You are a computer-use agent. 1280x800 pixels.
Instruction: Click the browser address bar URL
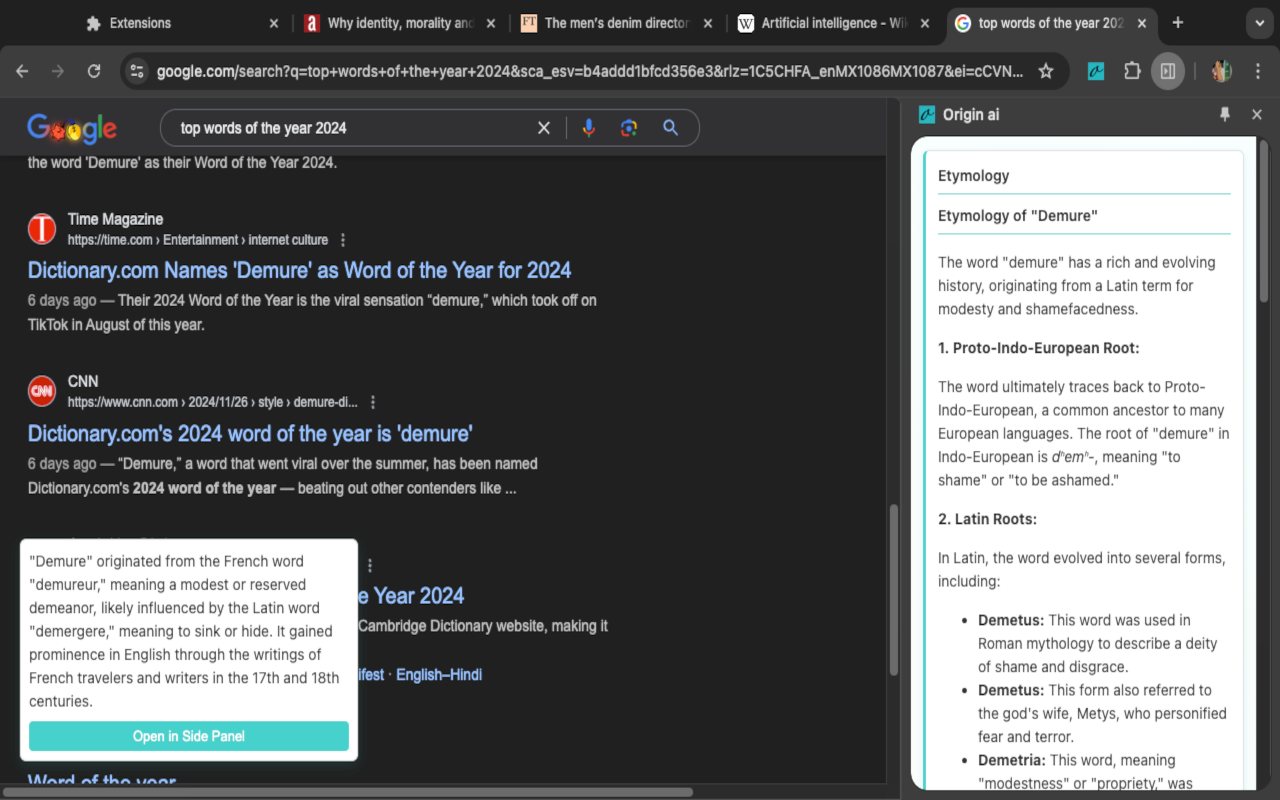590,71
